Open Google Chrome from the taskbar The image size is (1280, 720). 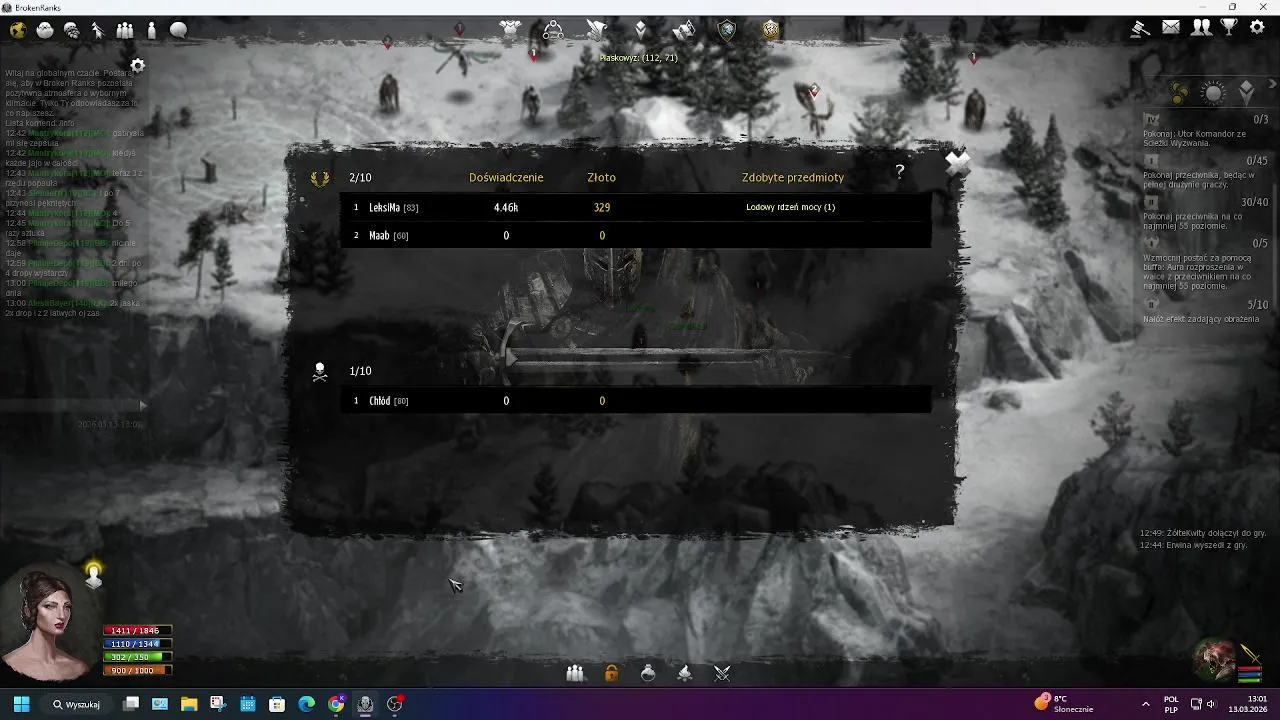[x=336, y=704]
